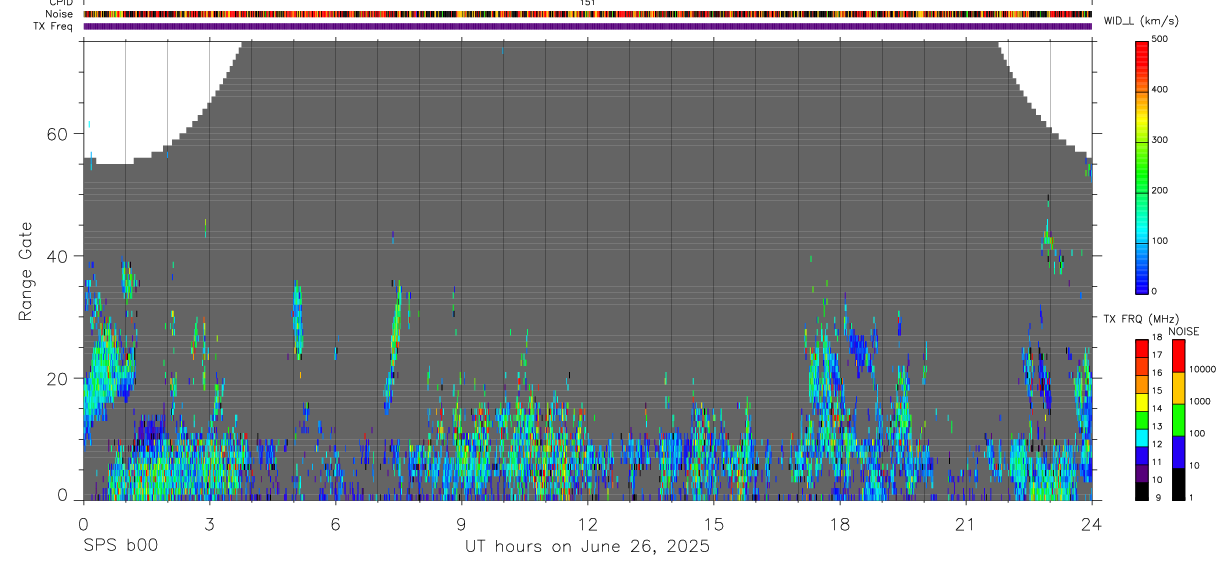Image resolution: width=1228 pixels, height=567 pixels.
Task: Click the purple TX Freq strip above the plot
Action: (x=587, y=26)
